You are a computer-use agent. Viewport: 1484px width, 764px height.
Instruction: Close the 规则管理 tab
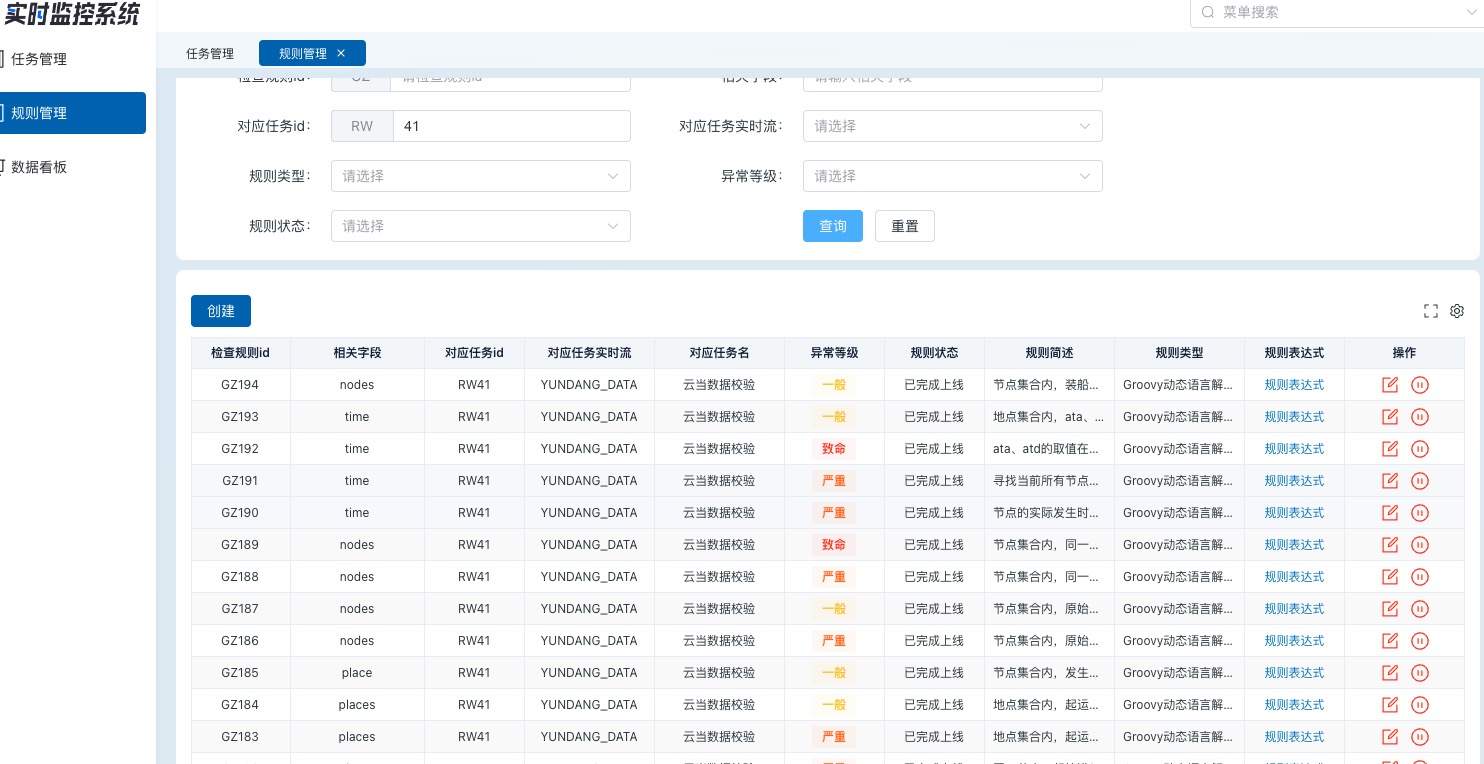341,53
